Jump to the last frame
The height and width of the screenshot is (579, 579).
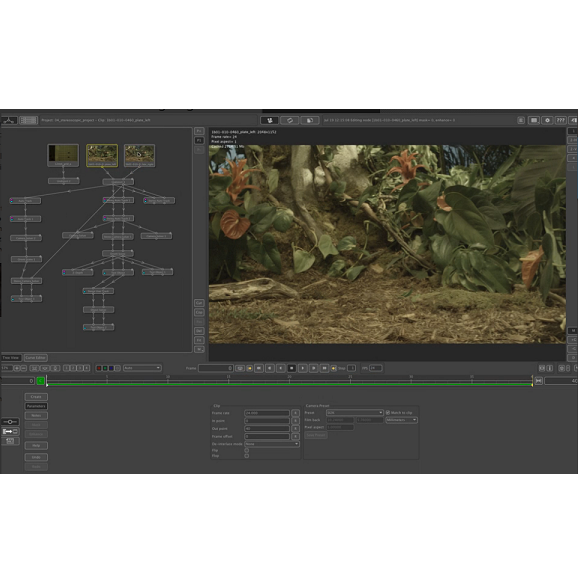(325, 368)
